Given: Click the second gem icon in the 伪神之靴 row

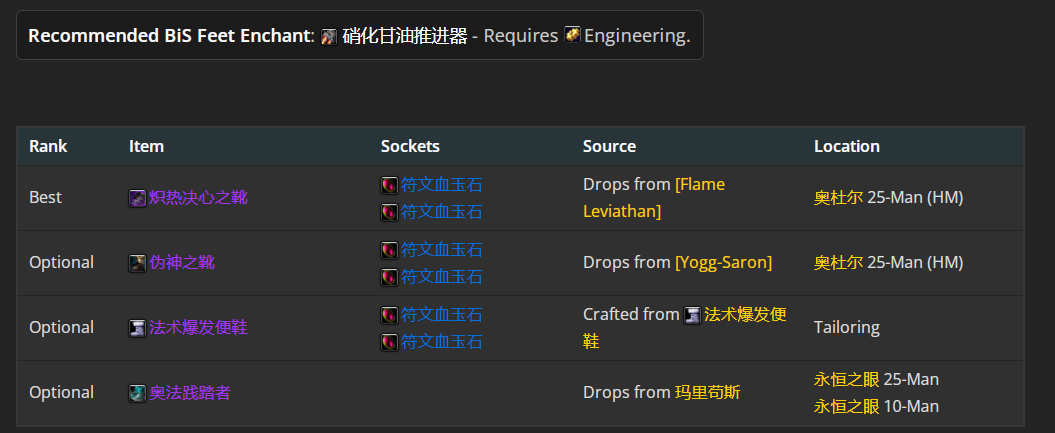Looking at the screenshot, I should [x=389, y=277].
